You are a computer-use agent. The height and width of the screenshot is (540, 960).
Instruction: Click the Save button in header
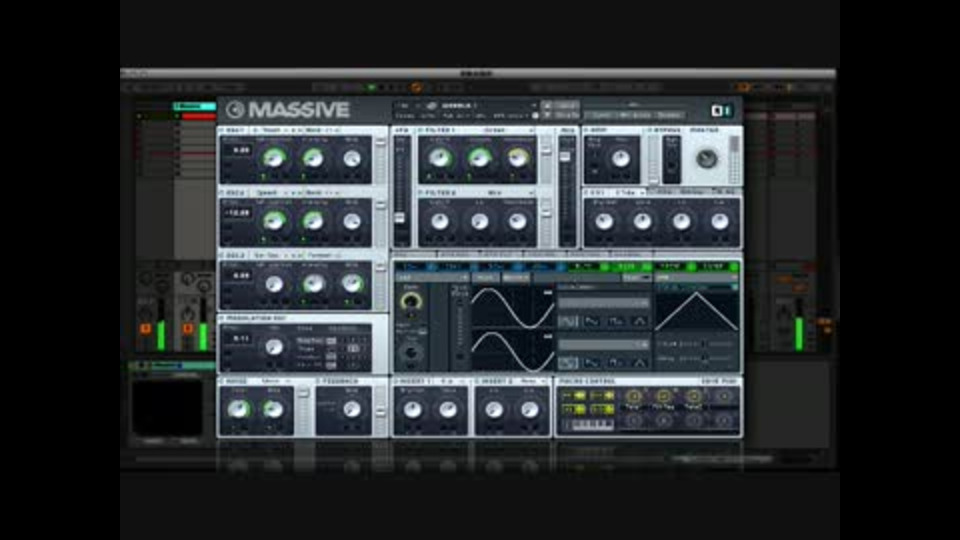[566, 106]
